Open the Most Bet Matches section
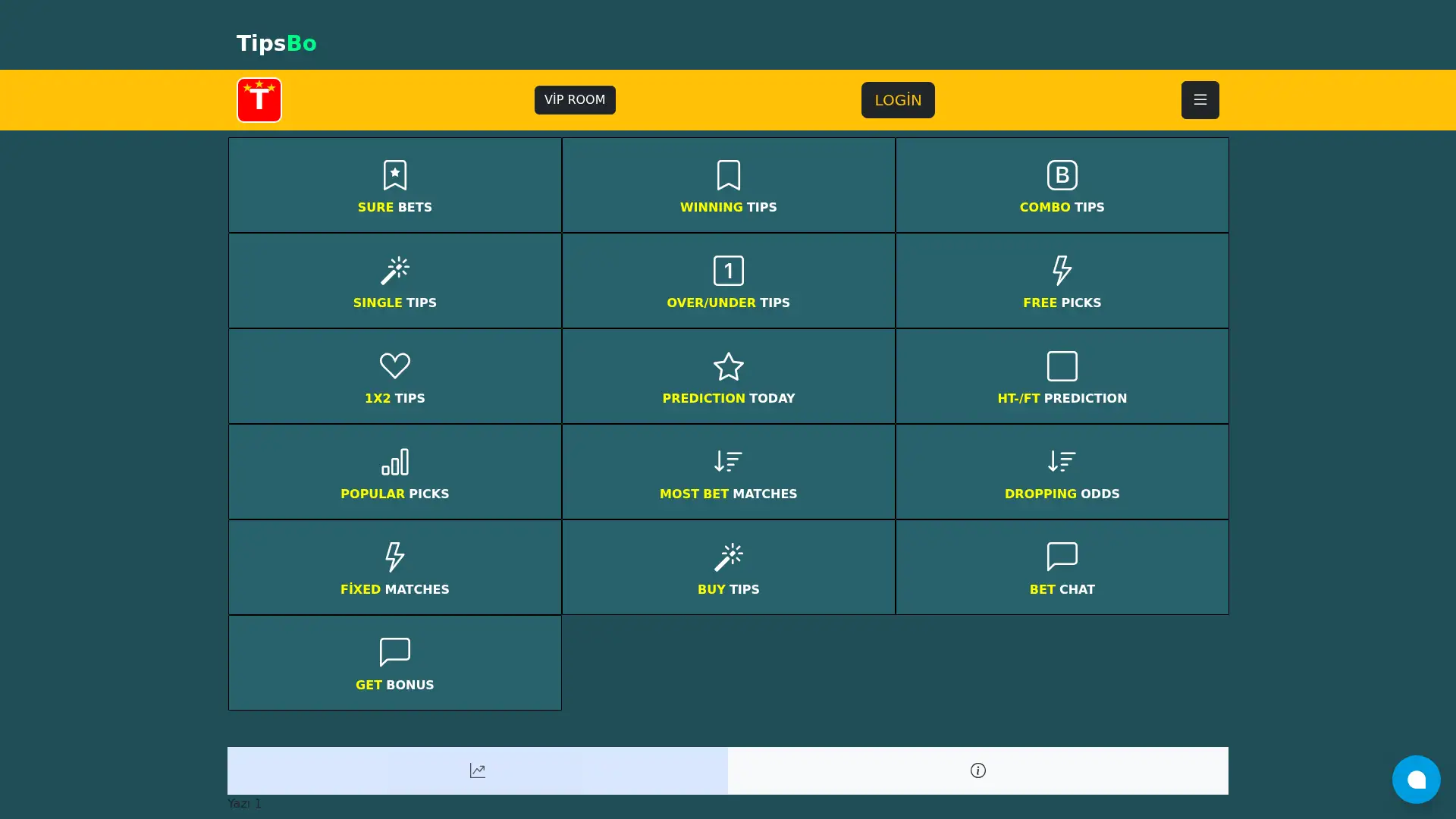Image resolution: width=1456 pixels, height=819 pixels. tap(728, 471)
